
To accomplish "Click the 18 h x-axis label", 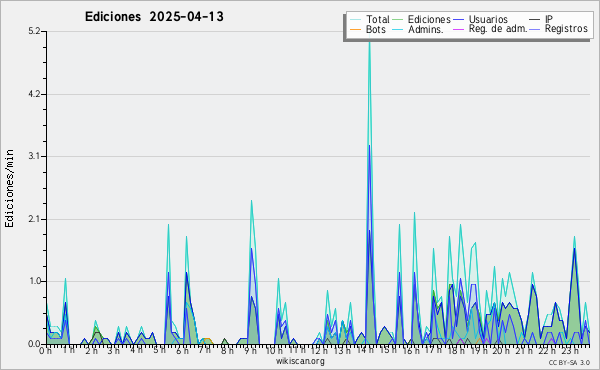I will (x=456, y=351).
